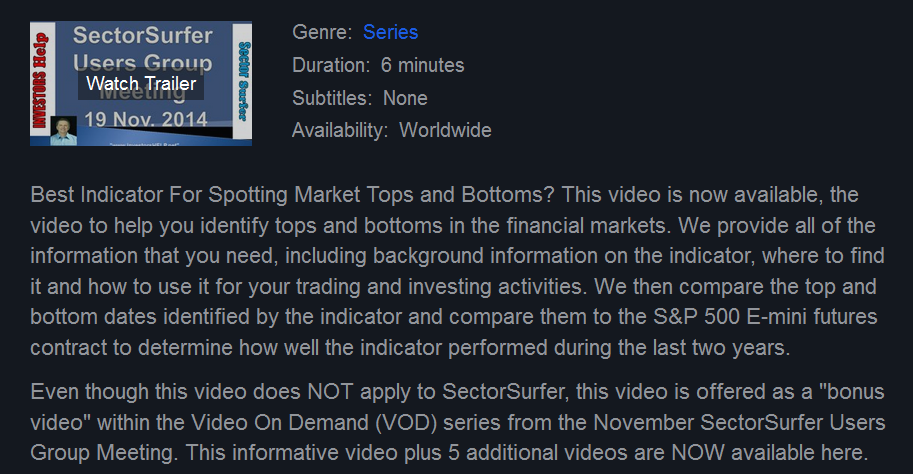913x474 pixels.
Task: Click the Best Indicator For Spotting heading sentence
Action: click(x=292, y=195)
